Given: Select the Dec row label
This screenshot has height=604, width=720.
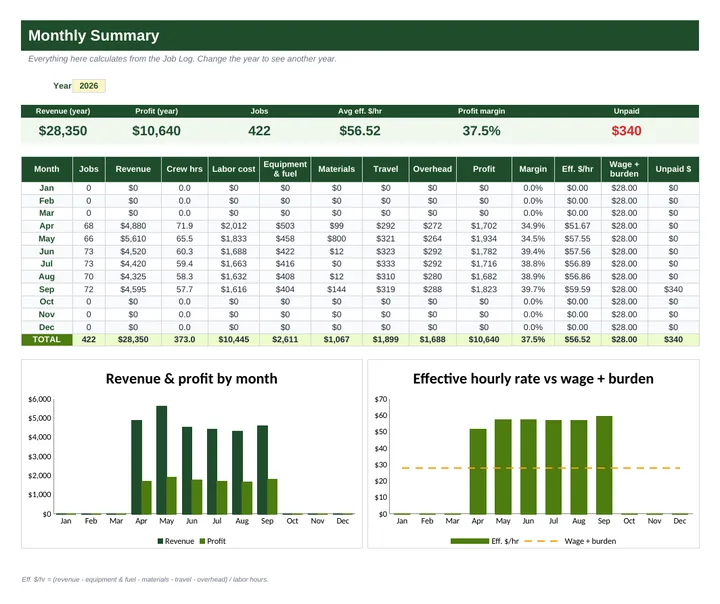Looking at the screenshot, I should pos(47,327).
